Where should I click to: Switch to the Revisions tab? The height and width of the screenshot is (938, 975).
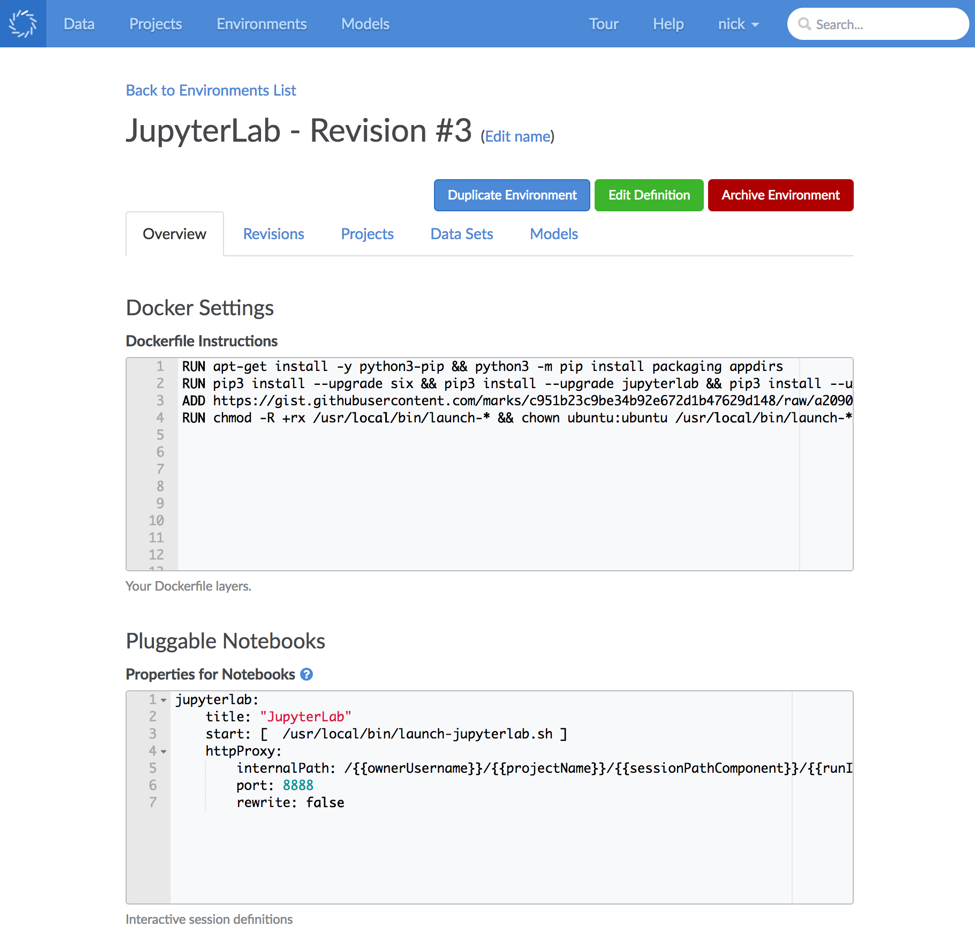point(273,233)
